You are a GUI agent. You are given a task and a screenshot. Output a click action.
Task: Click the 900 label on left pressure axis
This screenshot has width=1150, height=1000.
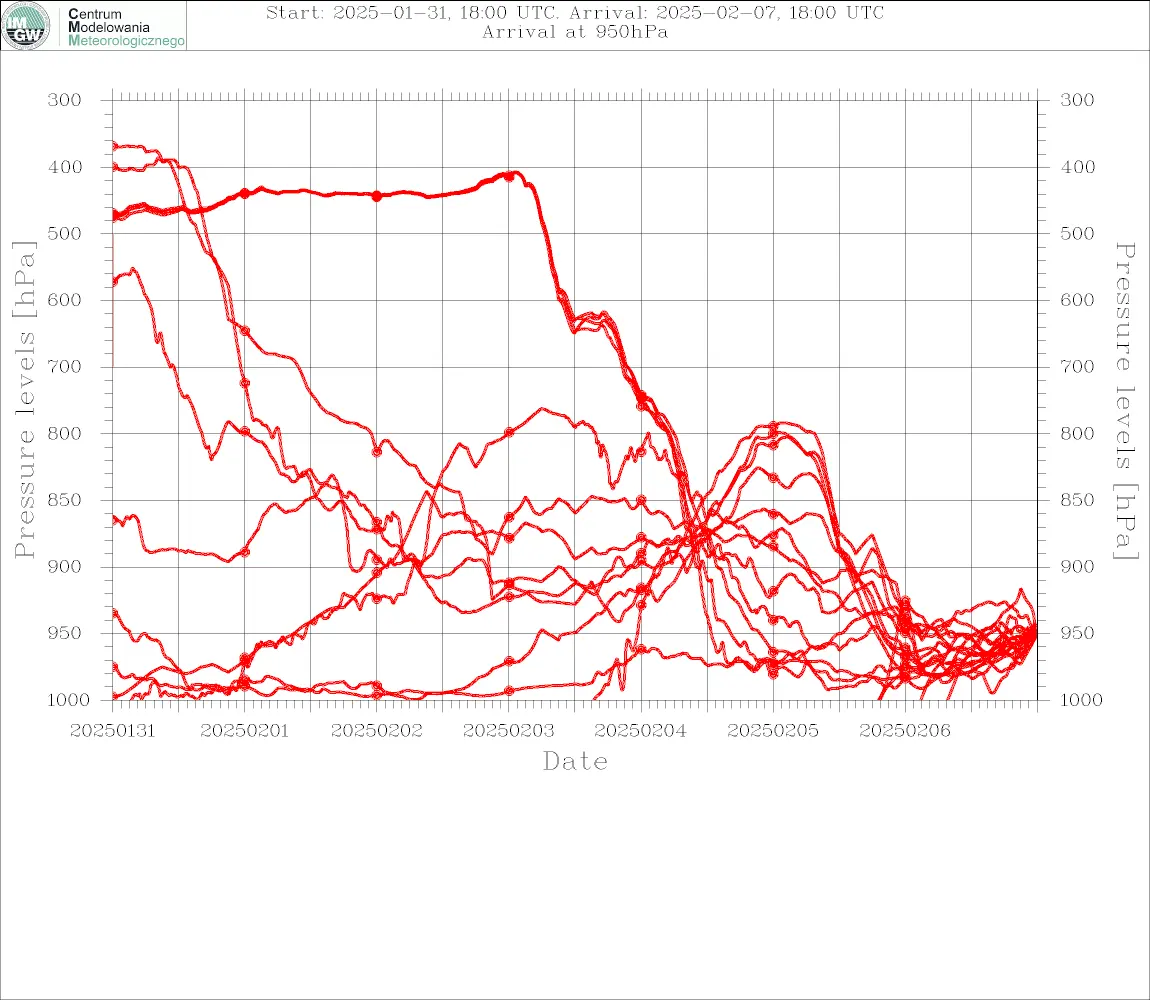point(65,566)
